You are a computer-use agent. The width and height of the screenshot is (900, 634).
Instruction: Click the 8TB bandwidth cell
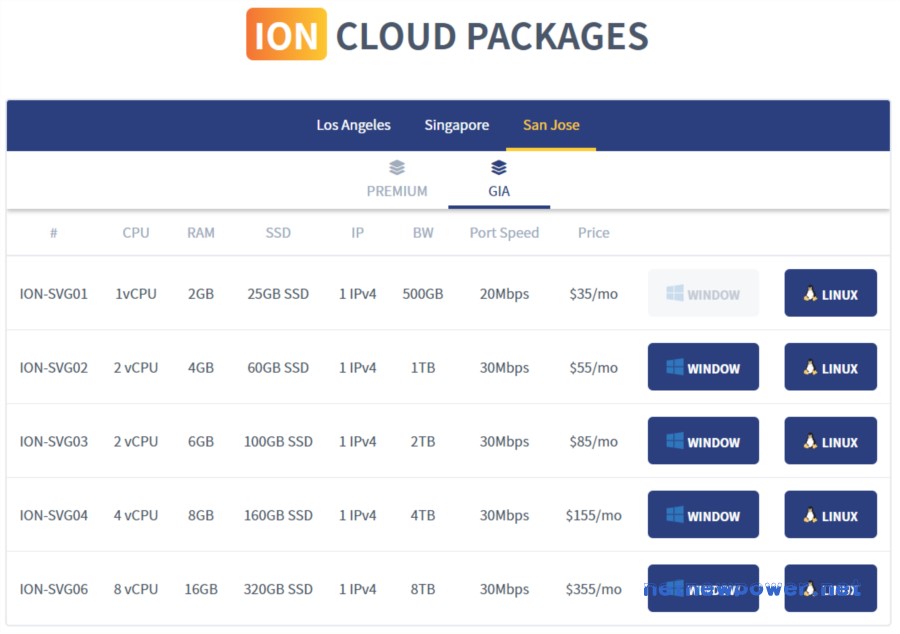[x=423, y=589]
